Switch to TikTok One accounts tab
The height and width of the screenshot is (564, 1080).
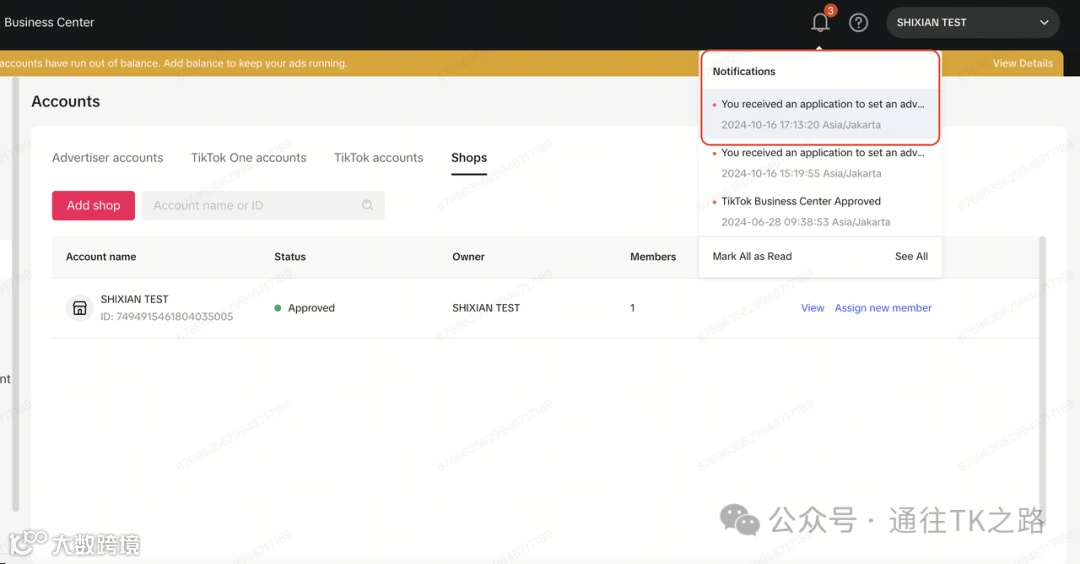[249, 158]
